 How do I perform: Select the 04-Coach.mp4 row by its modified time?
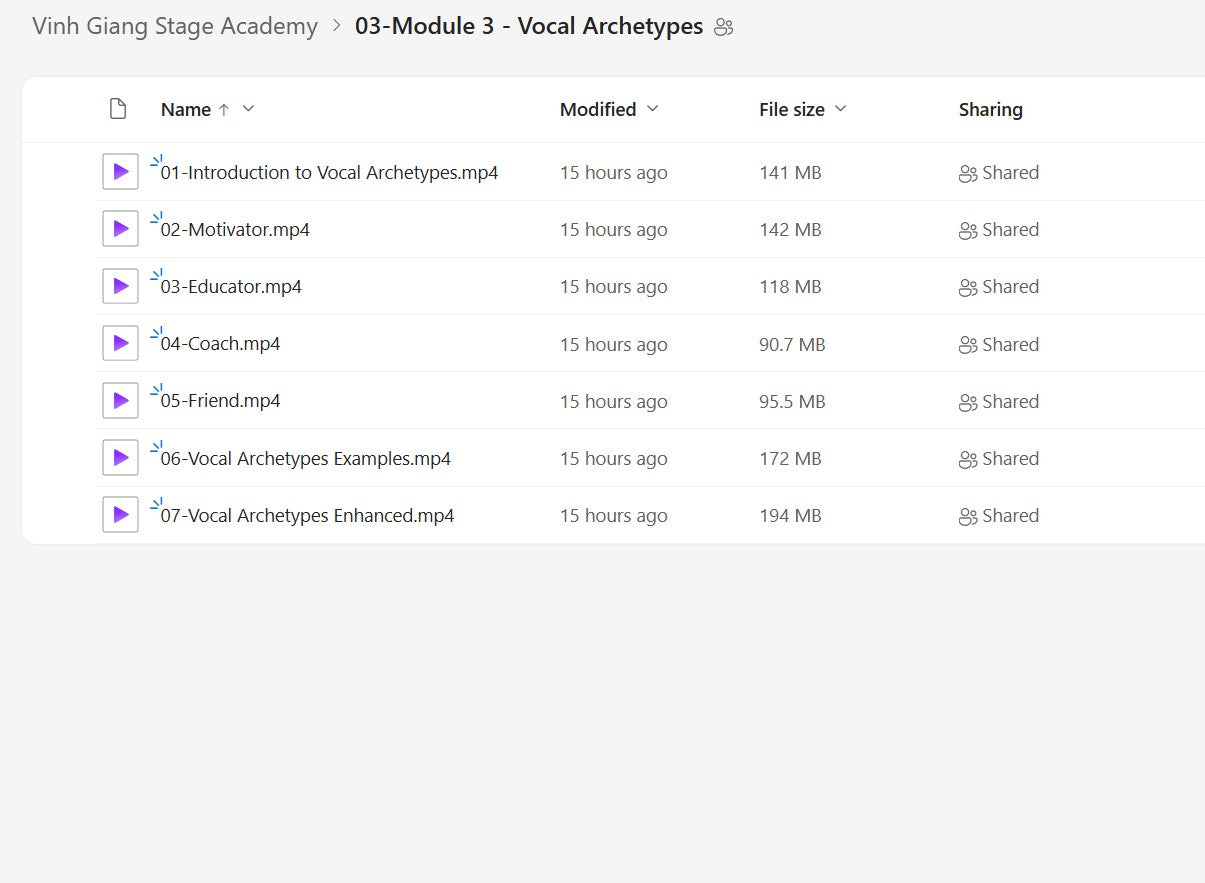tap(613, 345)
